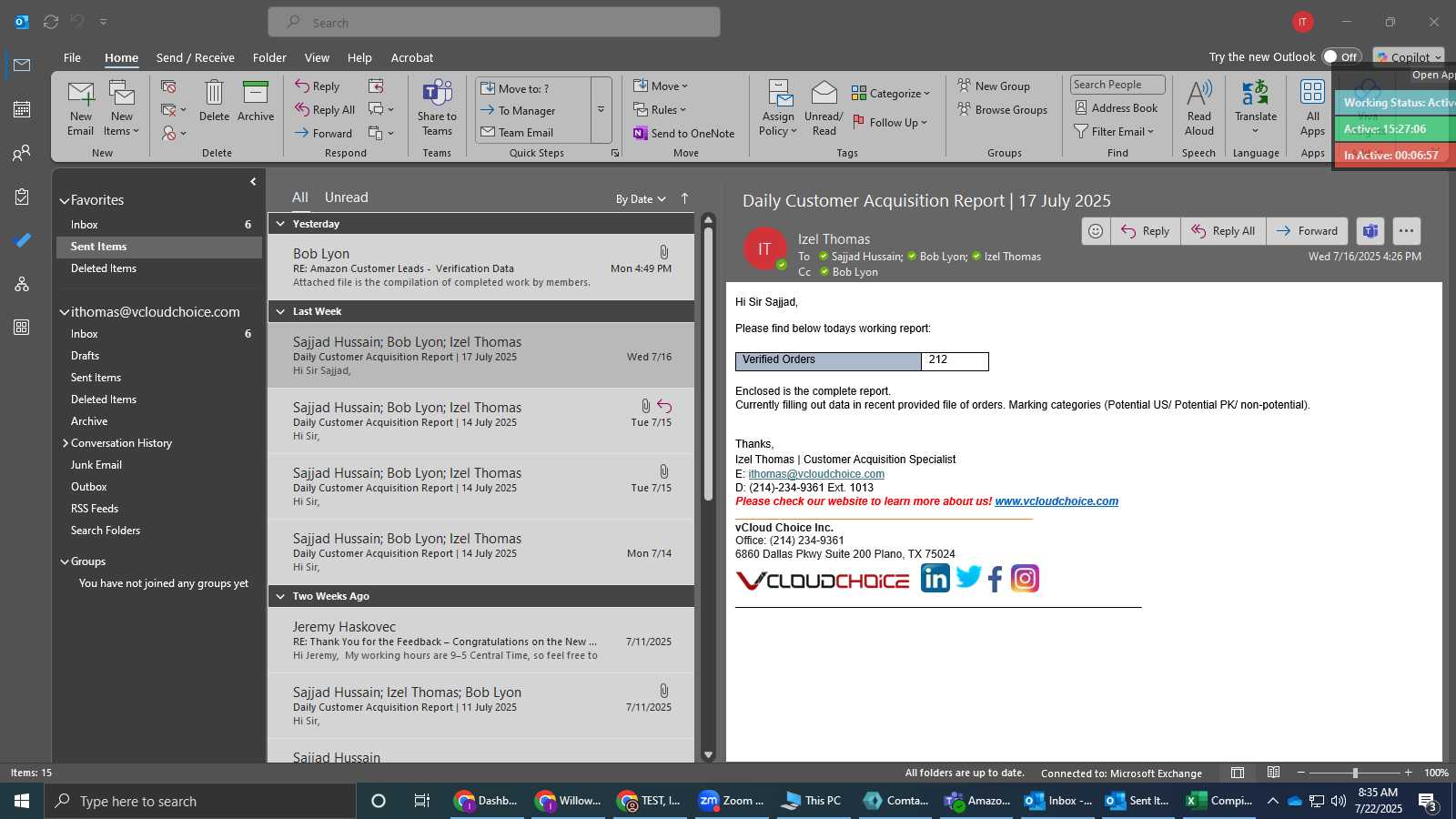Open the New Items dropdown

coord(122,108)
